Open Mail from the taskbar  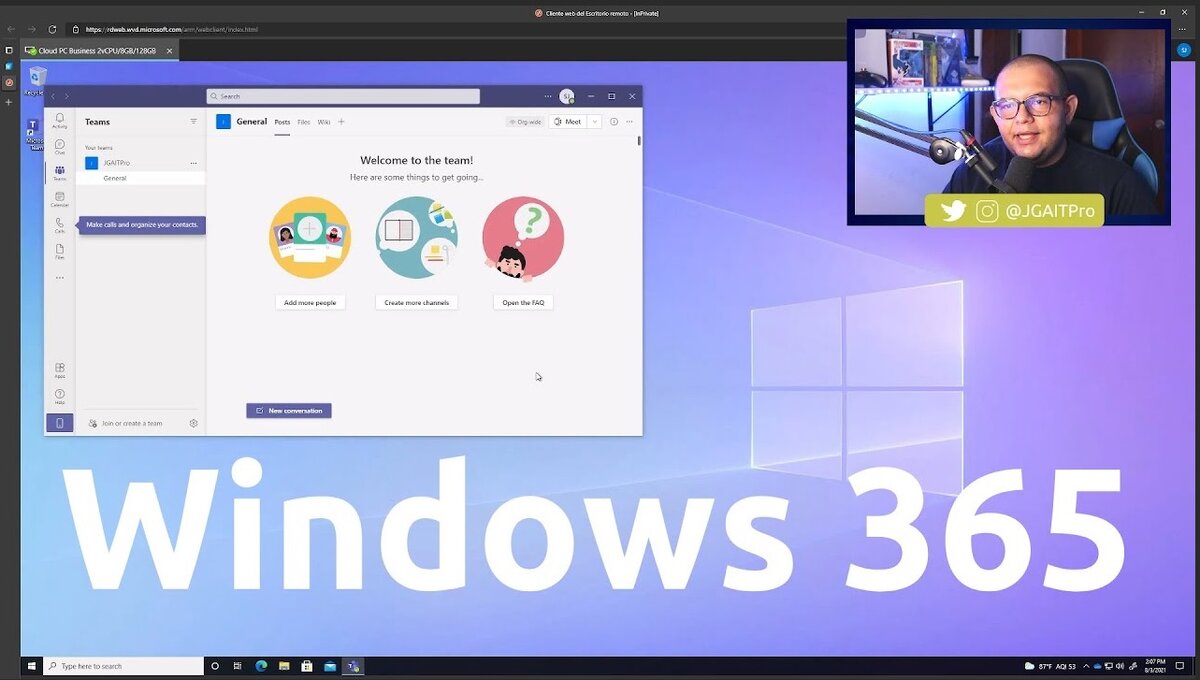[x=330, y=666]
